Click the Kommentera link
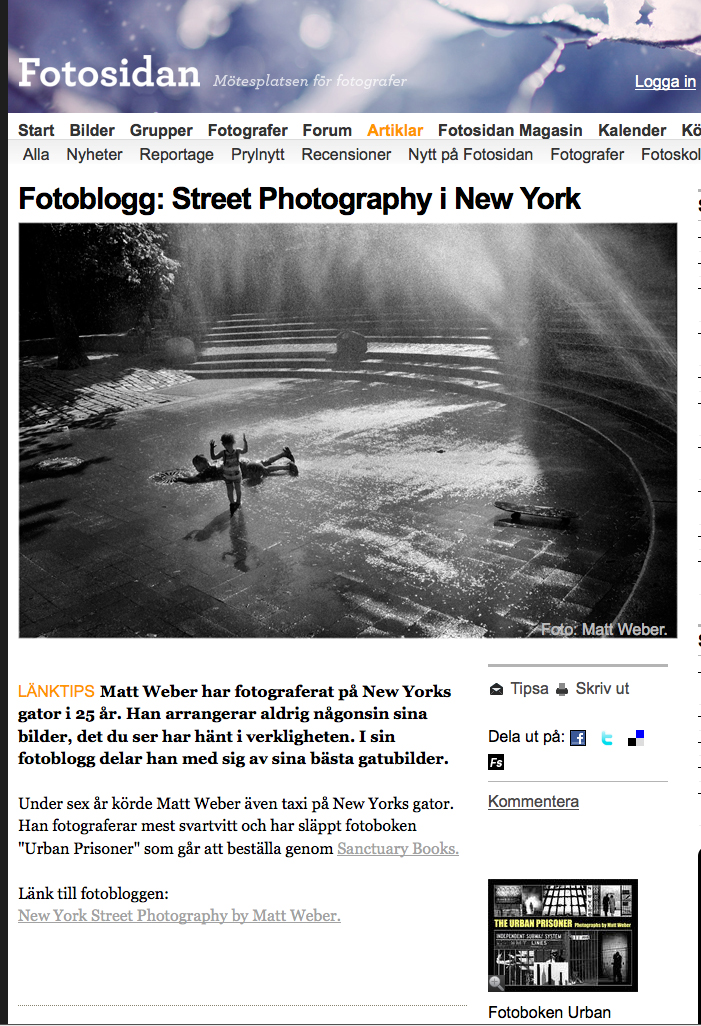 click(533, 802)
